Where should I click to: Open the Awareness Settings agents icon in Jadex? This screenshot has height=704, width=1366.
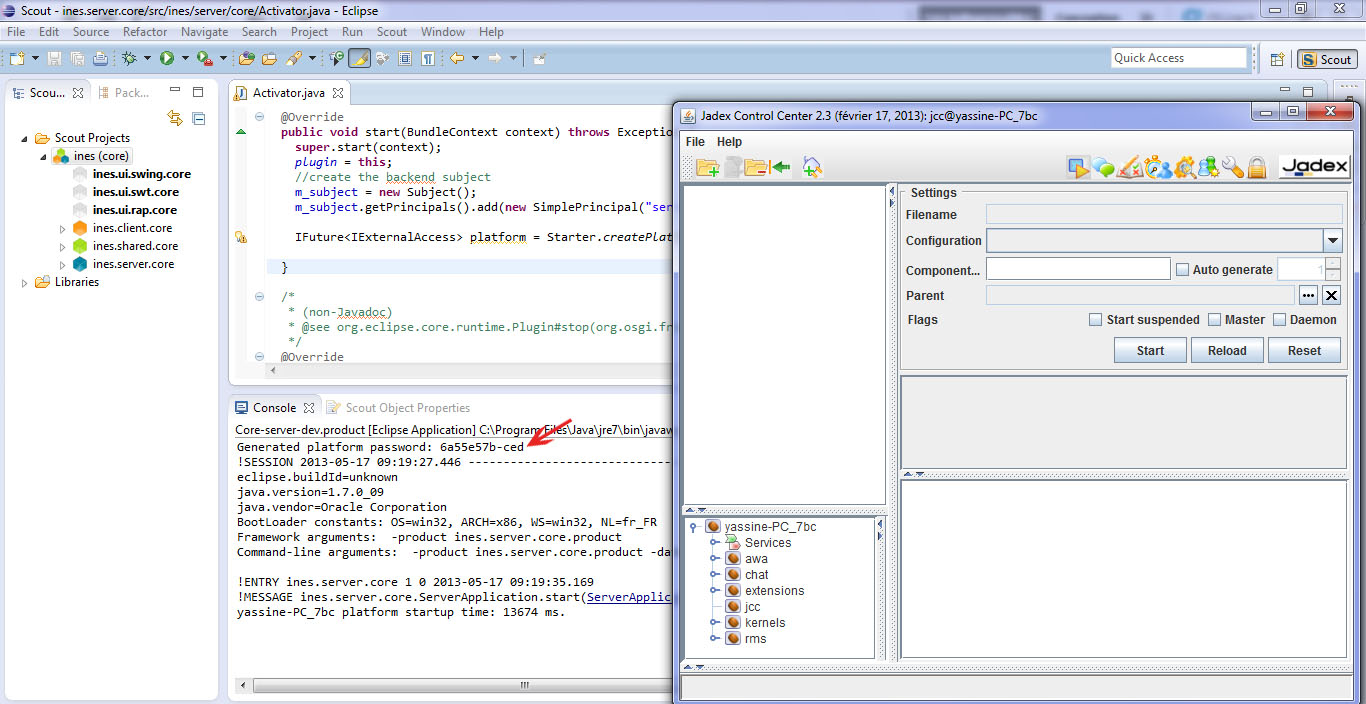tap(1209, 167)
